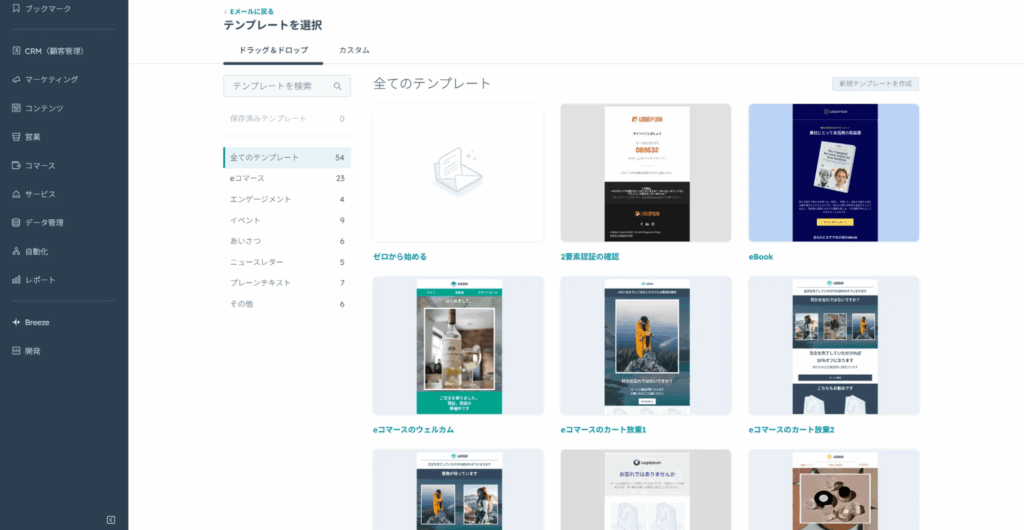The height and width of the screenshot is (530, 1024).
Task: Open CRM (顧客管理) sidebar icon
Action: (16, 50)
